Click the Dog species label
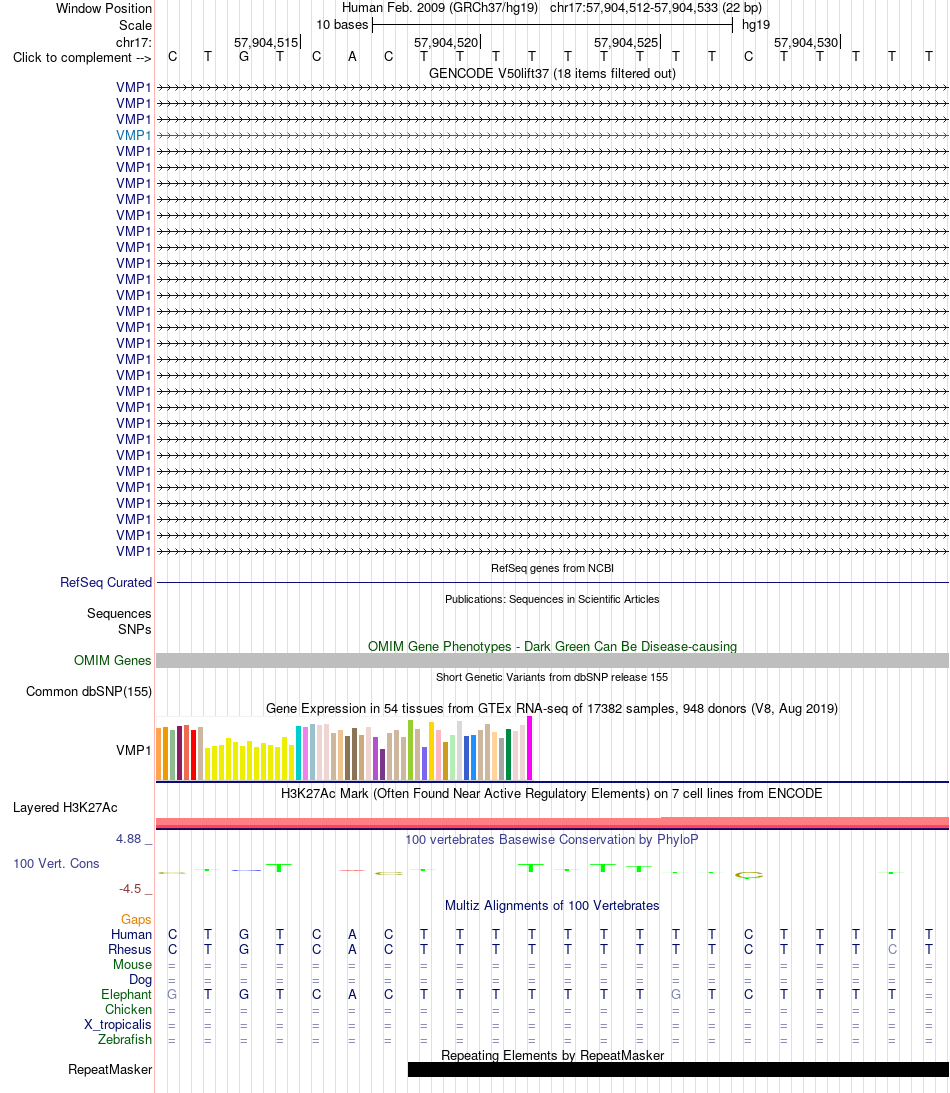Screen dimensions: 950x1093 pyautogui.click(x=140, y=979)
